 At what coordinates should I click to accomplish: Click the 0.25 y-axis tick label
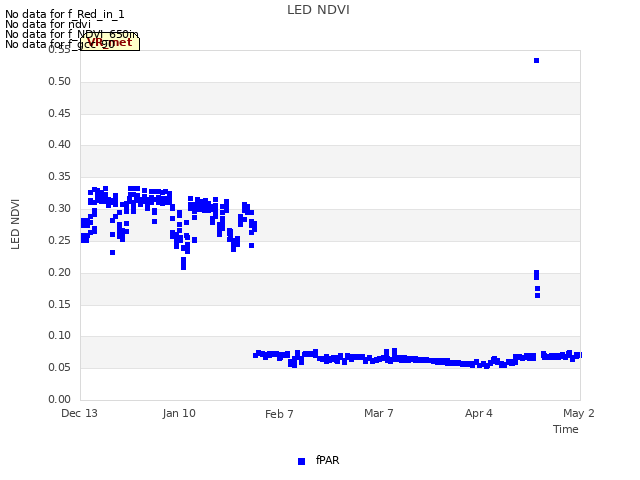coord(60,240)
